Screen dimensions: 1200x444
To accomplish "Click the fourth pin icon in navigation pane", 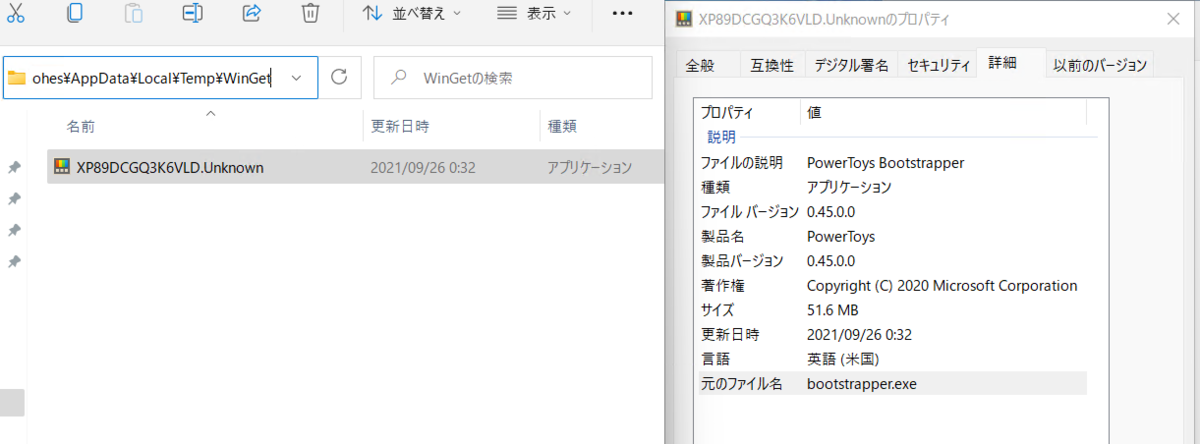I will pyautogui.click(x=14, y=262).
